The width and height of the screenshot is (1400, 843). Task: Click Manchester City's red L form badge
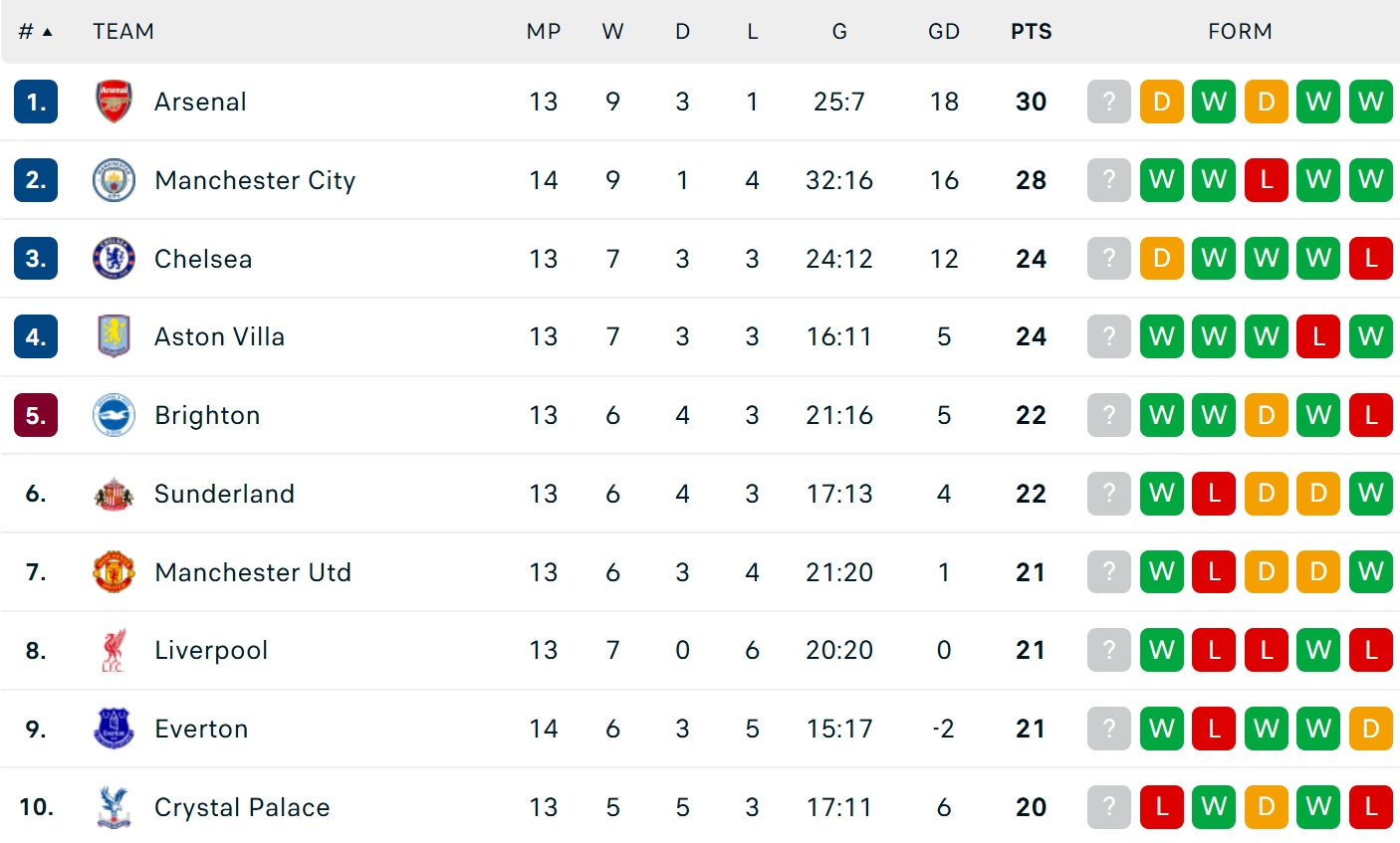pyautogui.click(x=1266, y=180)
